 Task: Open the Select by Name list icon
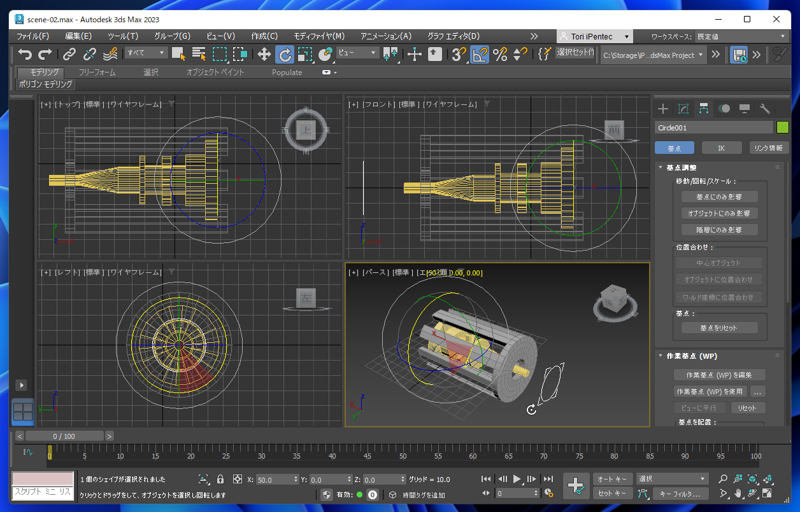(x=199, y=54)
